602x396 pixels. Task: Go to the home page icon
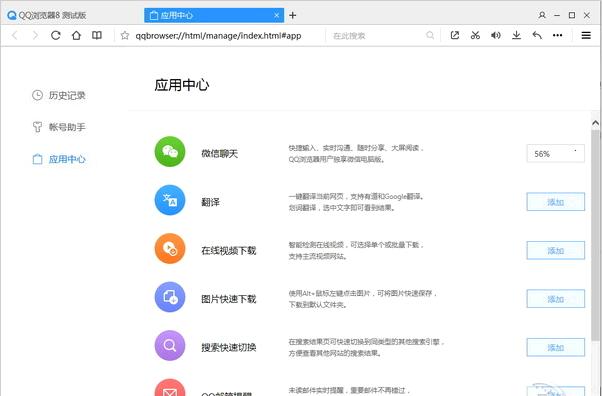pyautogui.click(x=76, y=36)
